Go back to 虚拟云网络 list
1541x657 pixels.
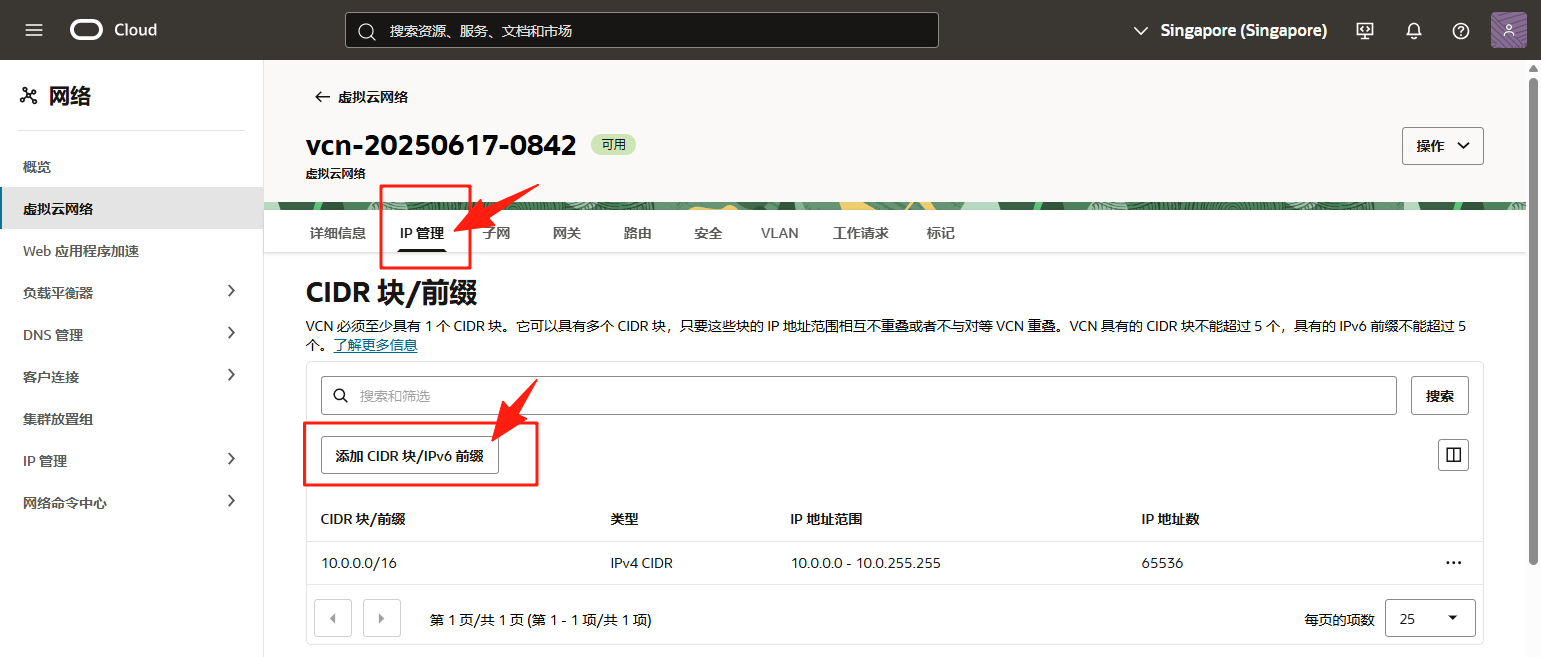pos(362,97)
